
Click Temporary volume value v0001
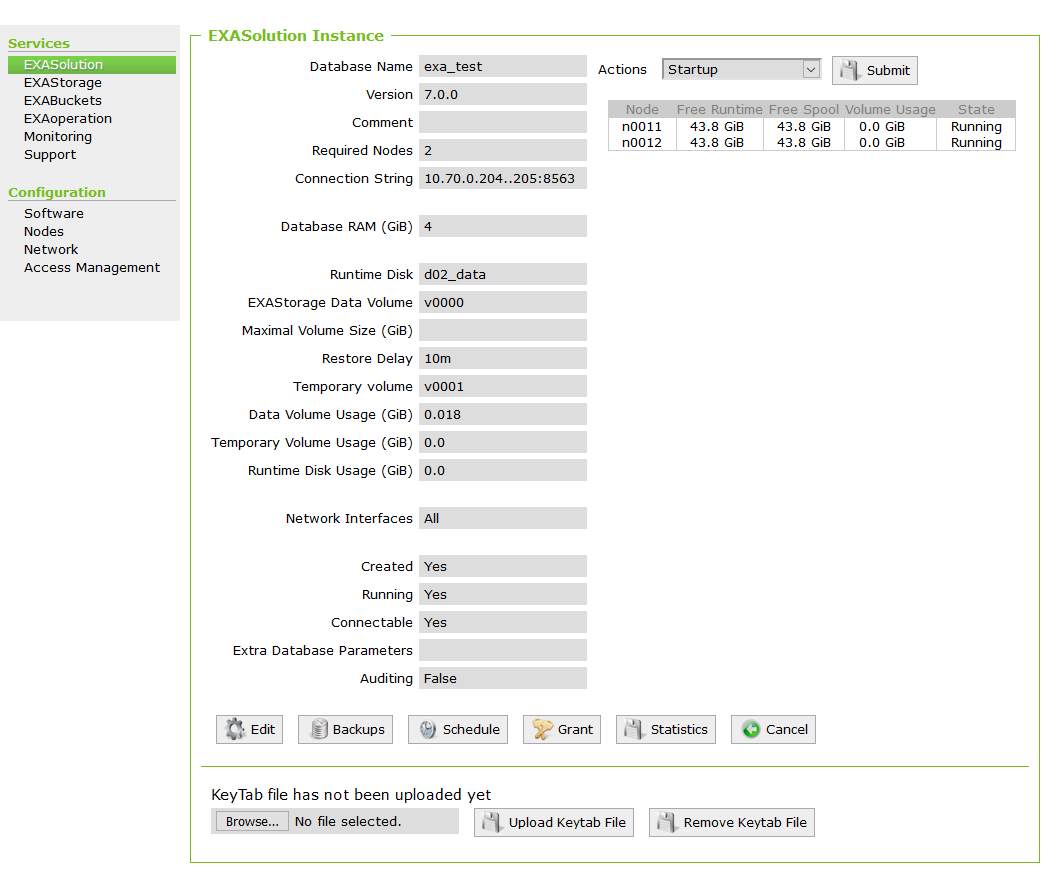click(x=503, y=386)
